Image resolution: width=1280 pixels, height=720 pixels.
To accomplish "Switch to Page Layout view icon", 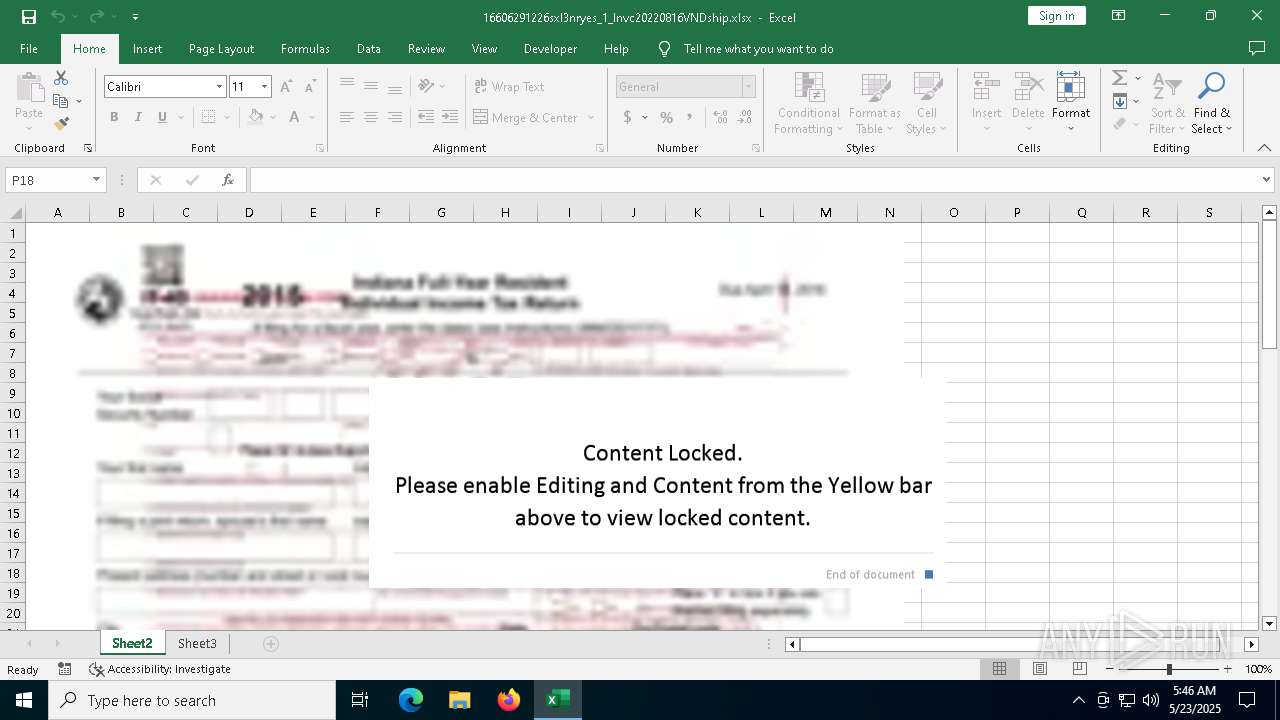I will pos(1040,669).
